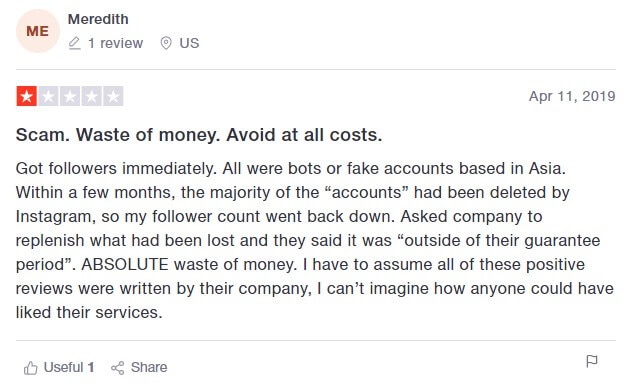This screenshot has width=637, height=383.
Task: Click the review body paragraph text
Action: click(x=315, y=240)
